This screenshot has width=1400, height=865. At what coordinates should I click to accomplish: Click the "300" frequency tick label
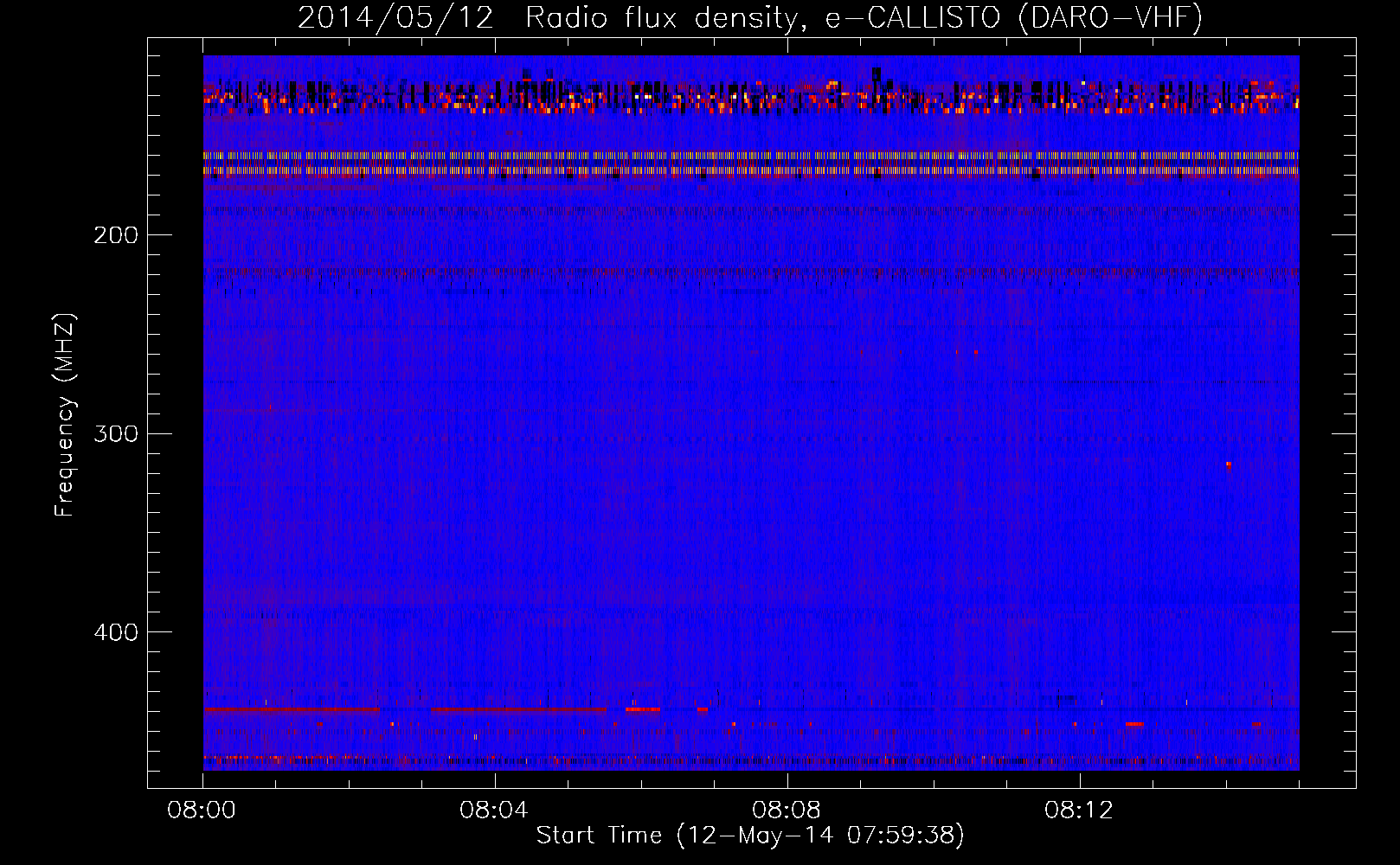tap(116, 433)
